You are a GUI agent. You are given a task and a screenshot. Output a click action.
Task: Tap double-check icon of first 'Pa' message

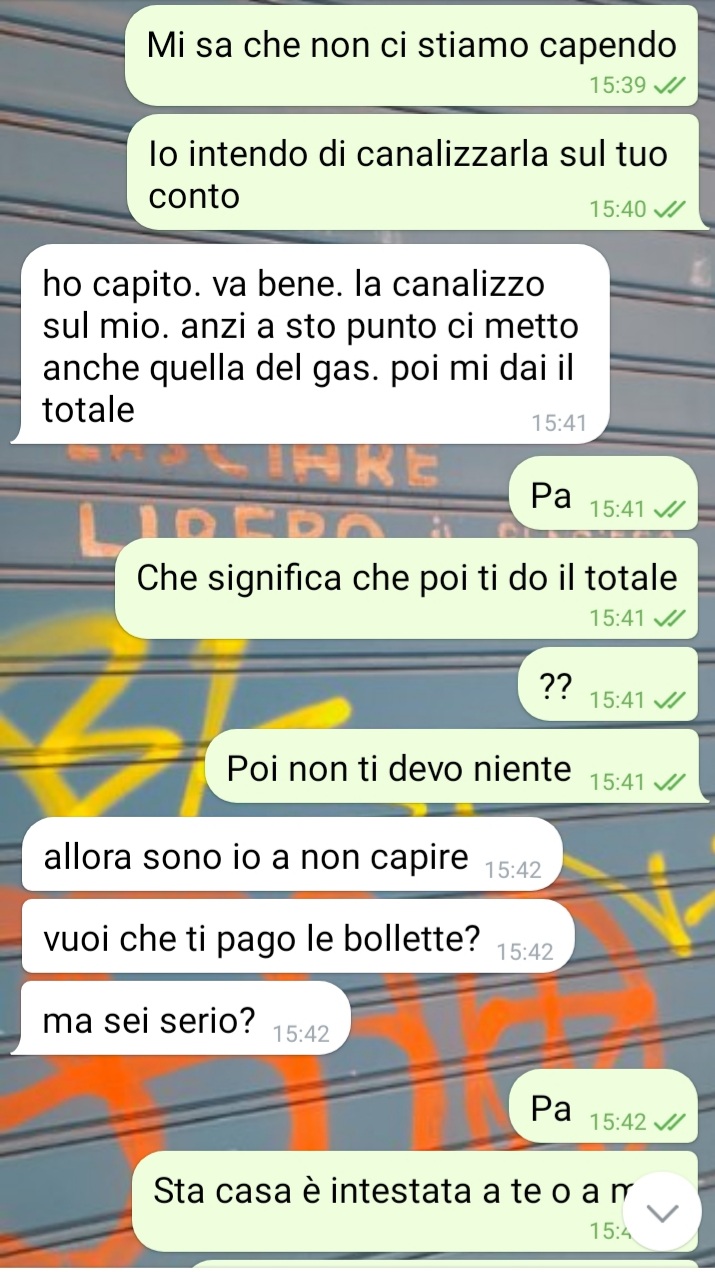(670, 510)
